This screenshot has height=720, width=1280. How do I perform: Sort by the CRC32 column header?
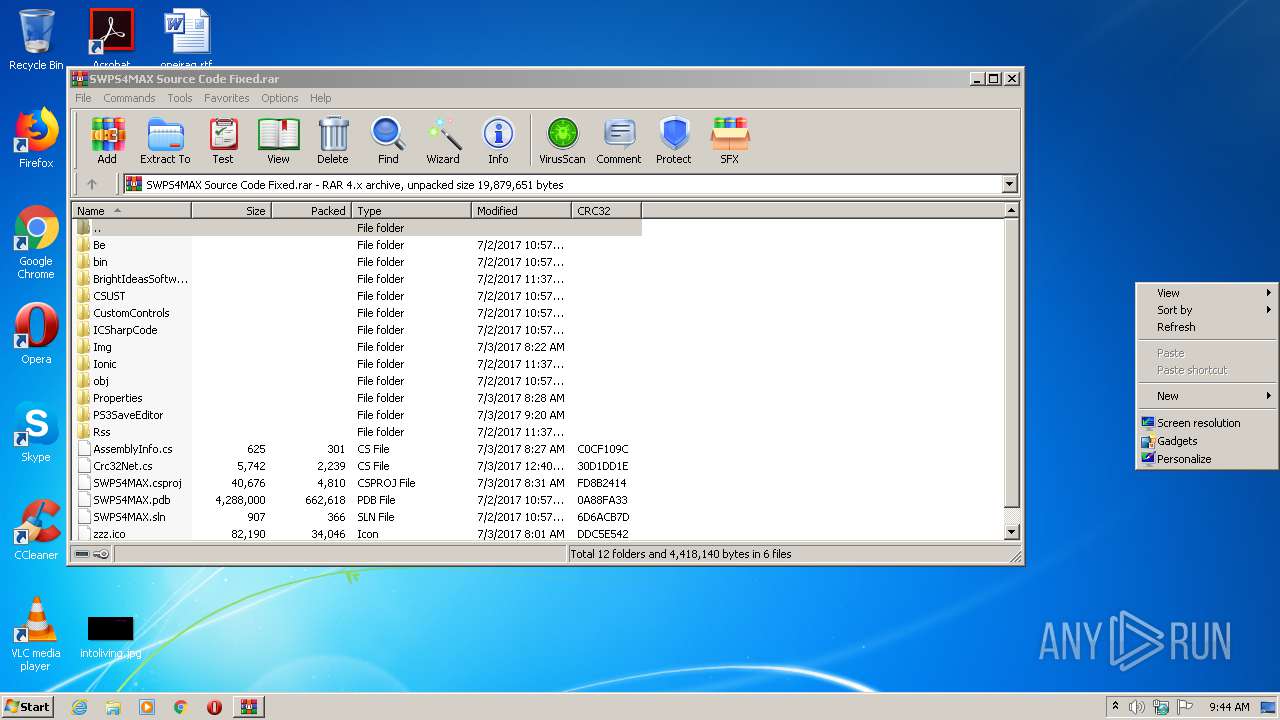click(606, 211)
